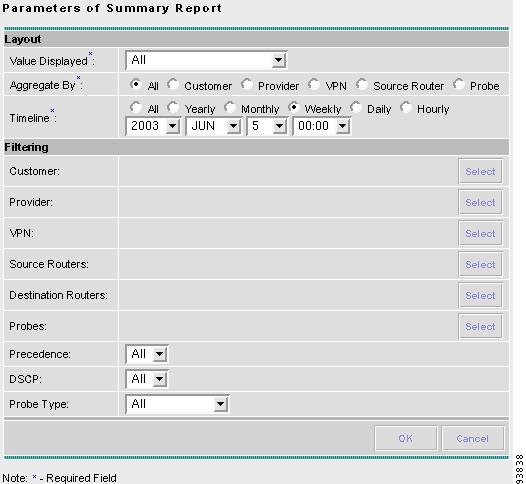Confirm with the OK button

[x=406, y=438]
